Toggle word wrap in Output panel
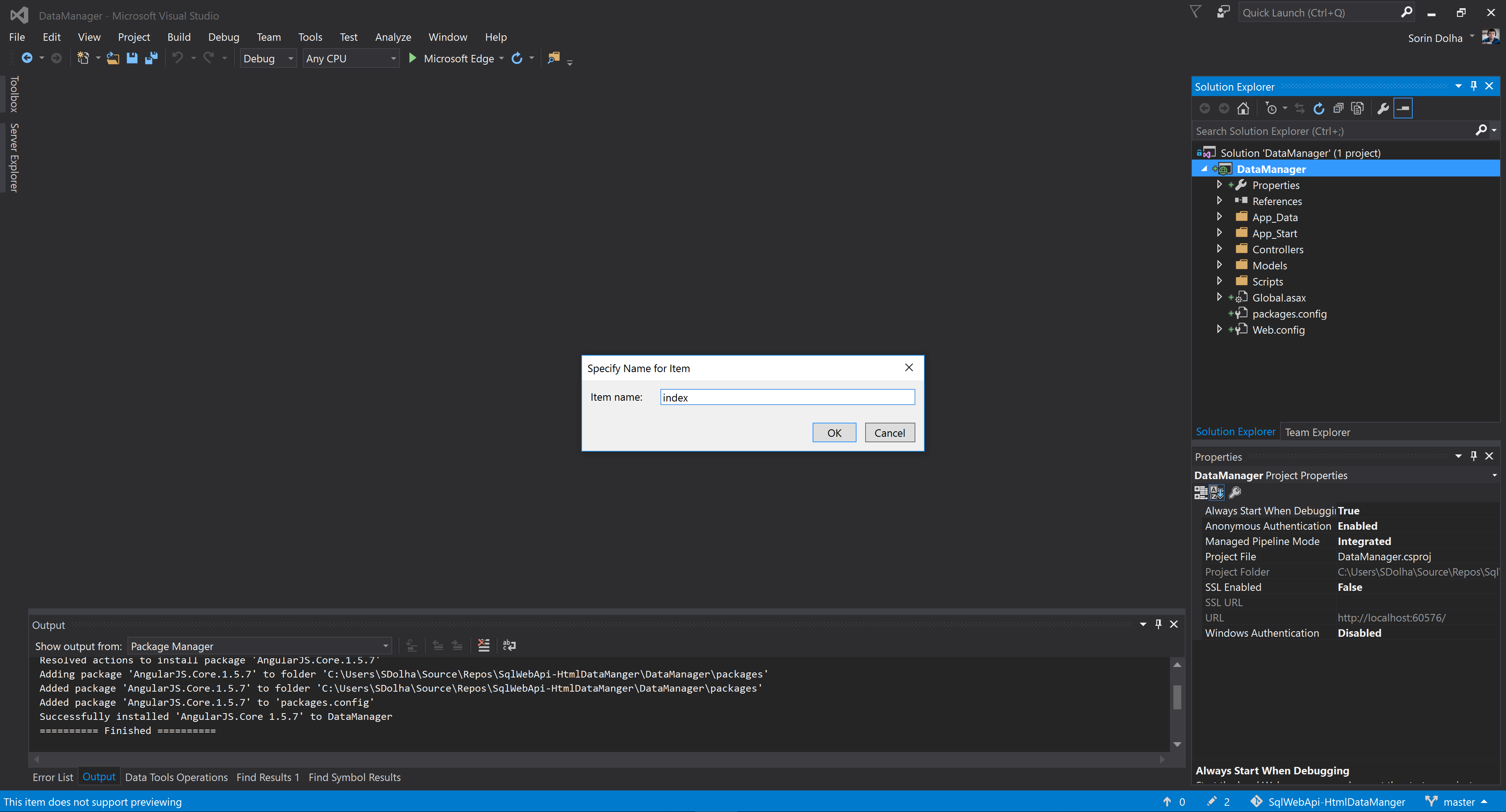 point(509,645)
